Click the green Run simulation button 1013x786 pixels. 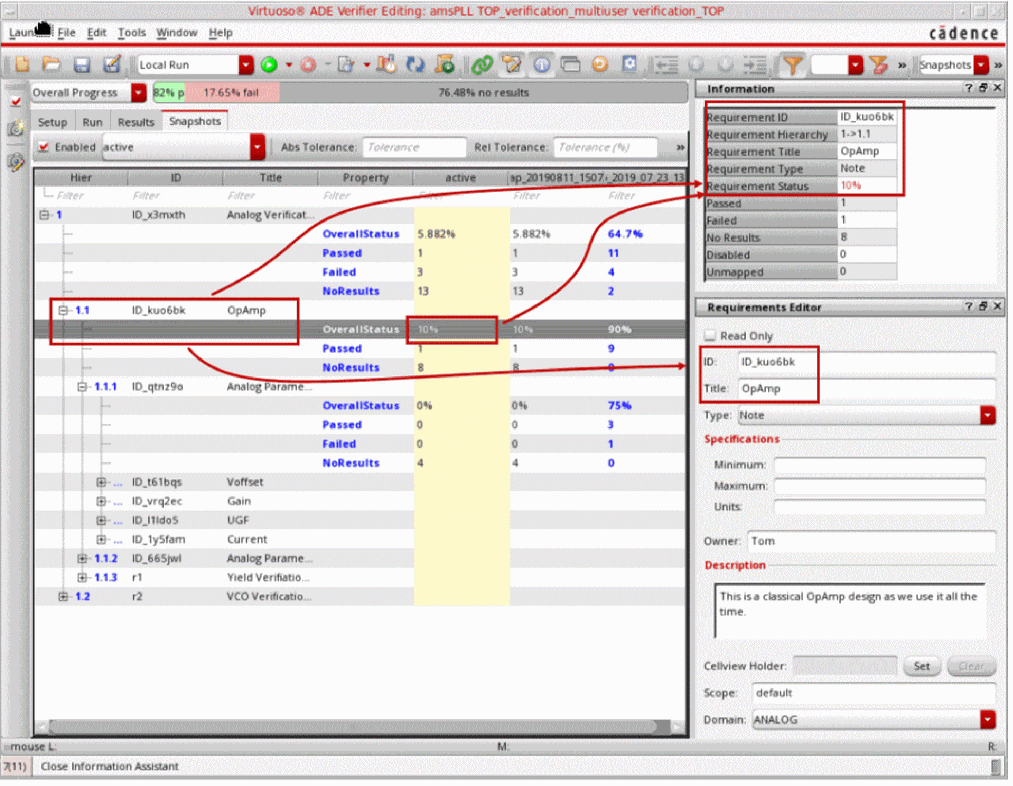[269, 65]
